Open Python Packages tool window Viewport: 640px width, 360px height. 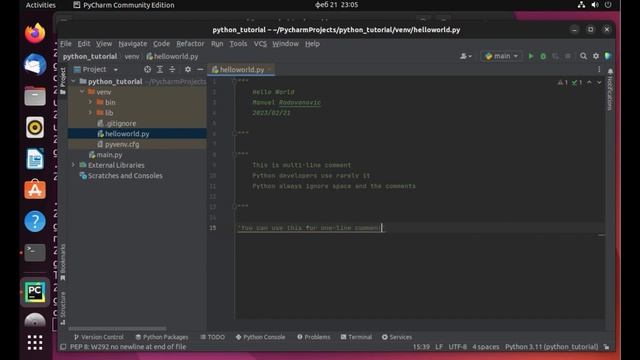[x=162, y=337]
